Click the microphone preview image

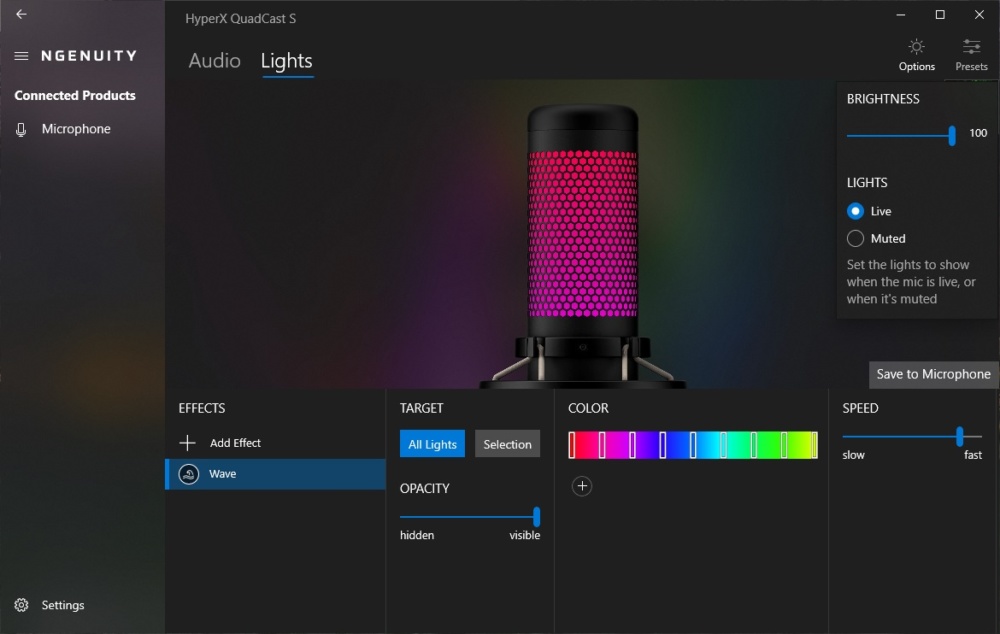click(x=582, y=246)
